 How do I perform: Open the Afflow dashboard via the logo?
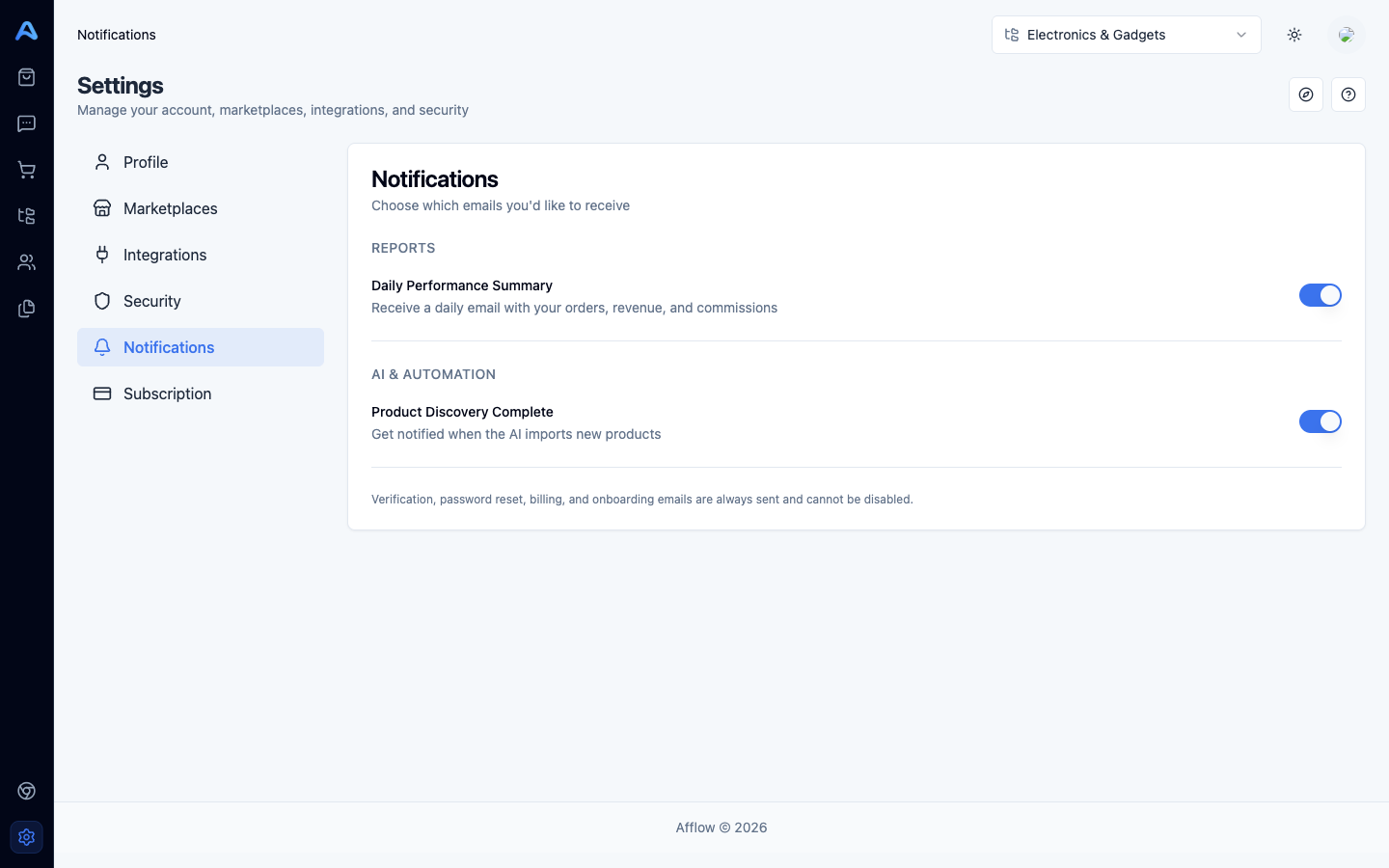point(26,30)
